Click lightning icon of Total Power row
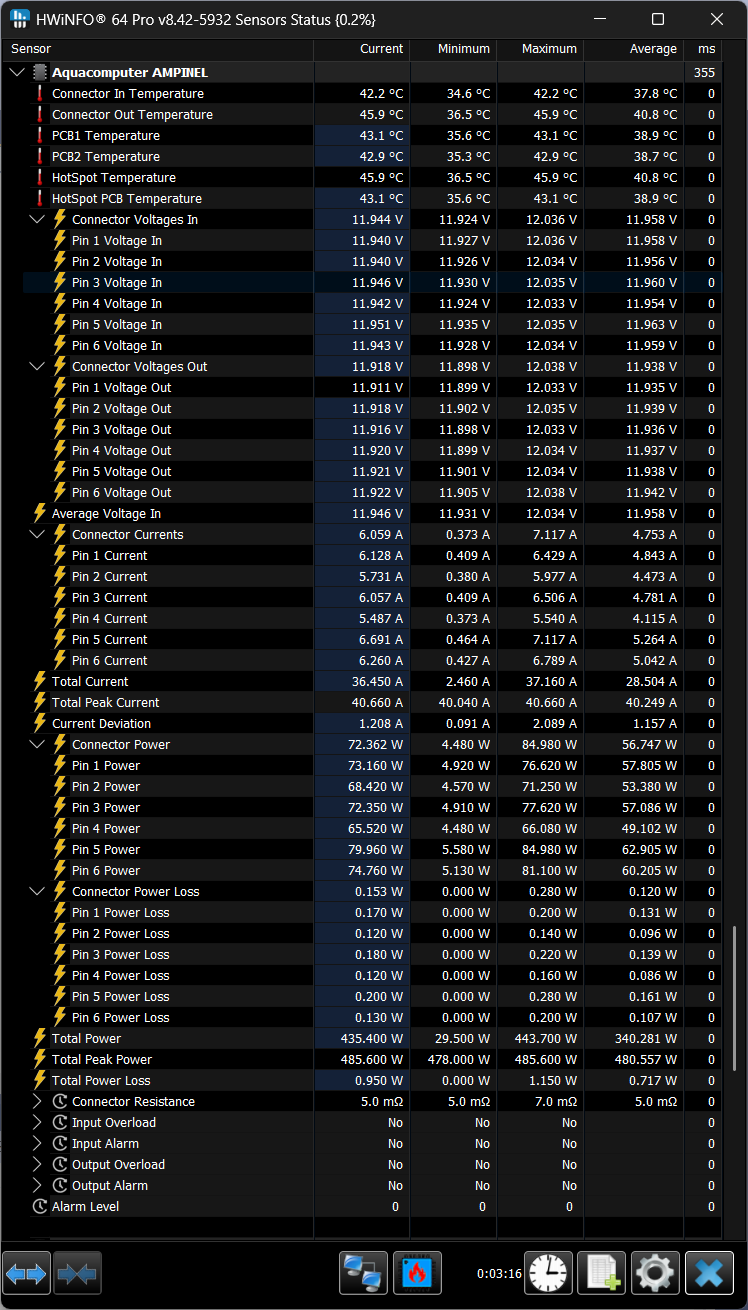The height and width of the screenshot is (1310, 748). coord(40,1038)
